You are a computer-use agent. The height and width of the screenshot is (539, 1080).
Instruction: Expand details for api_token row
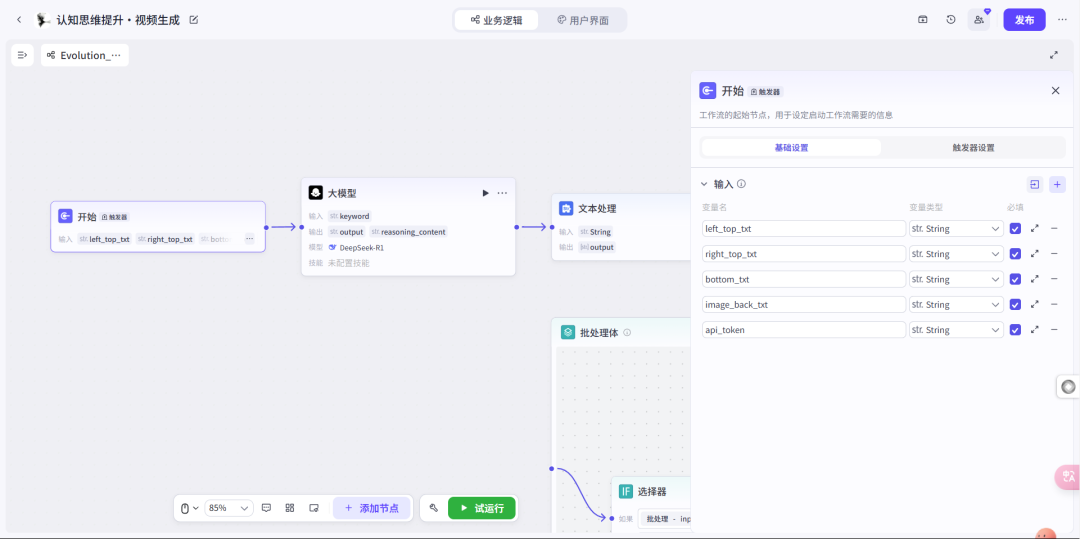pyautogui.click(x=1035, y=330)
